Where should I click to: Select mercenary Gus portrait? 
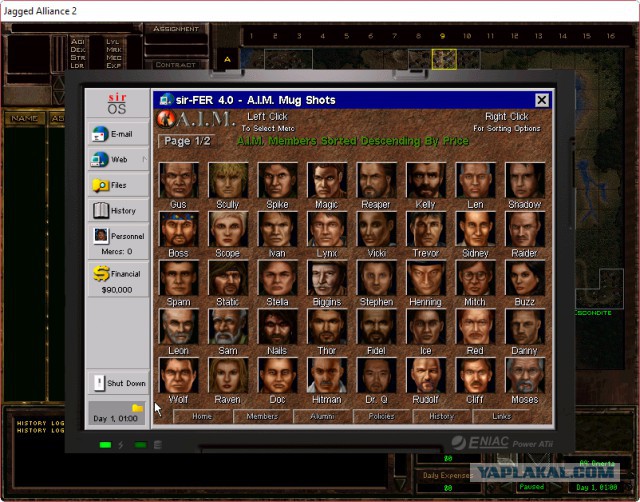[178, 180]
